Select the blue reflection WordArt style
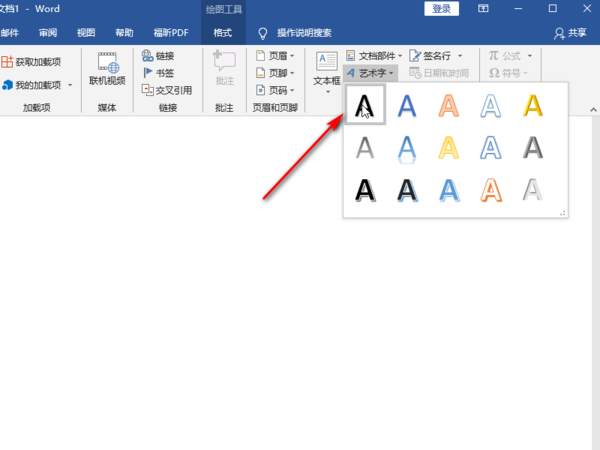Image resolution: width=600 pixels, height=450 pixels. tap(407, 149)
